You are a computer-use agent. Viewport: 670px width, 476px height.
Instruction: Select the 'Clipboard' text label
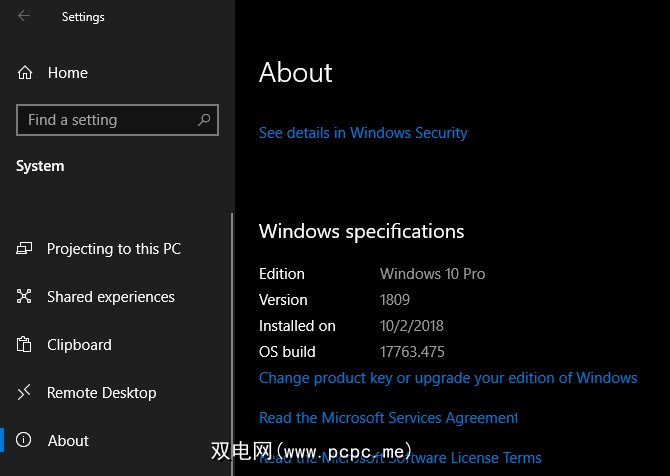click(79, 345)
